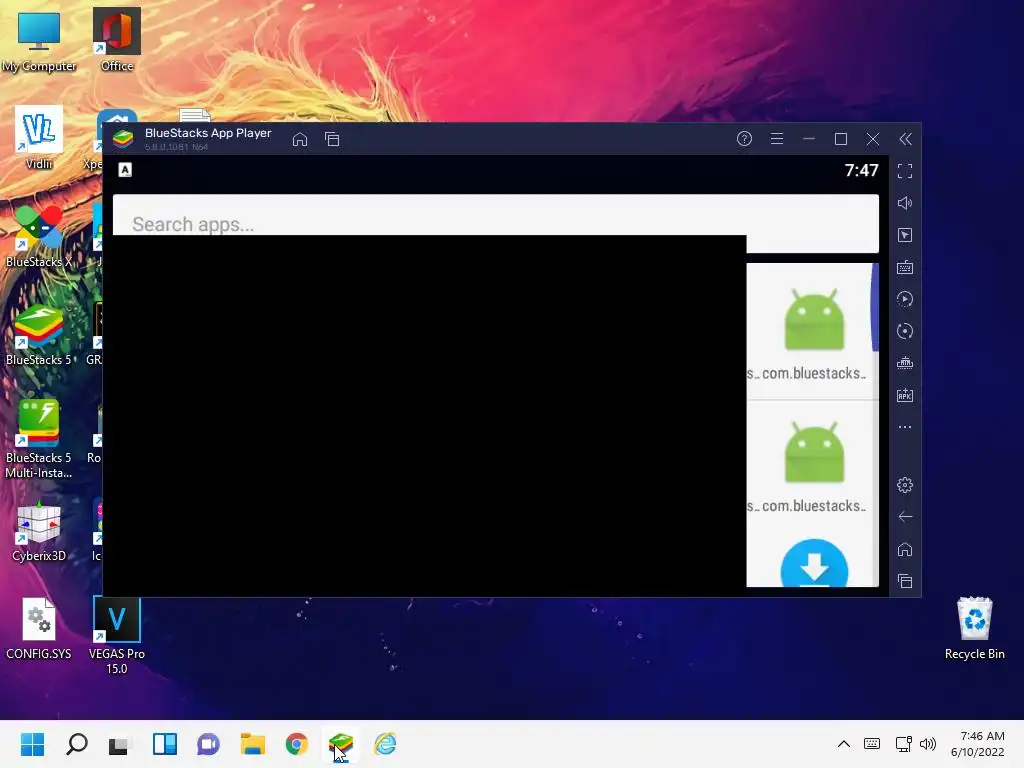Screen dimensions: 1024x768
Task: Open Chat app on the taskbar
Action: pyautogui.click(x=208, y=744)
